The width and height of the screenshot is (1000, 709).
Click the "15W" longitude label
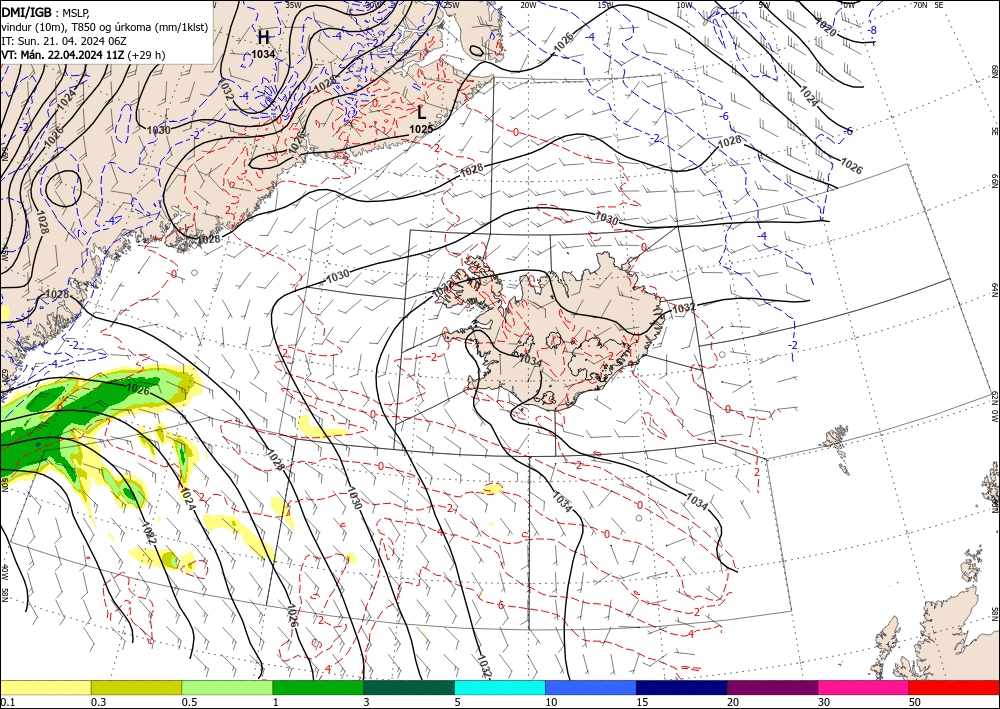click(607, 4)
